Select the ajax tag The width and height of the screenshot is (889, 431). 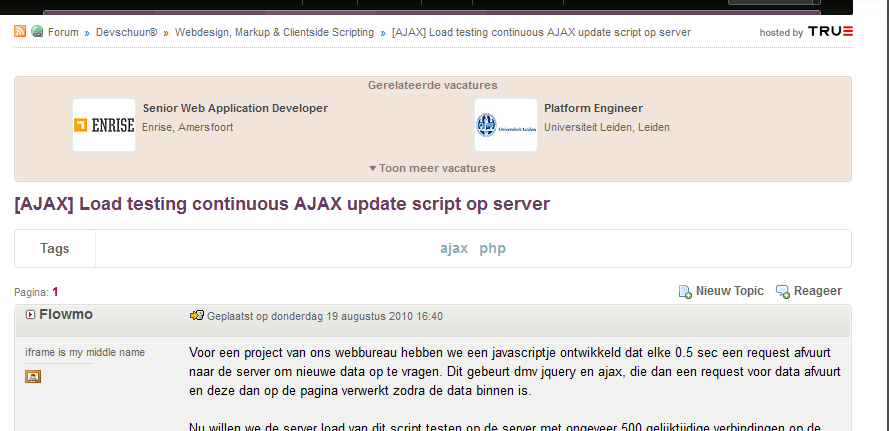[x=454, y=248]
